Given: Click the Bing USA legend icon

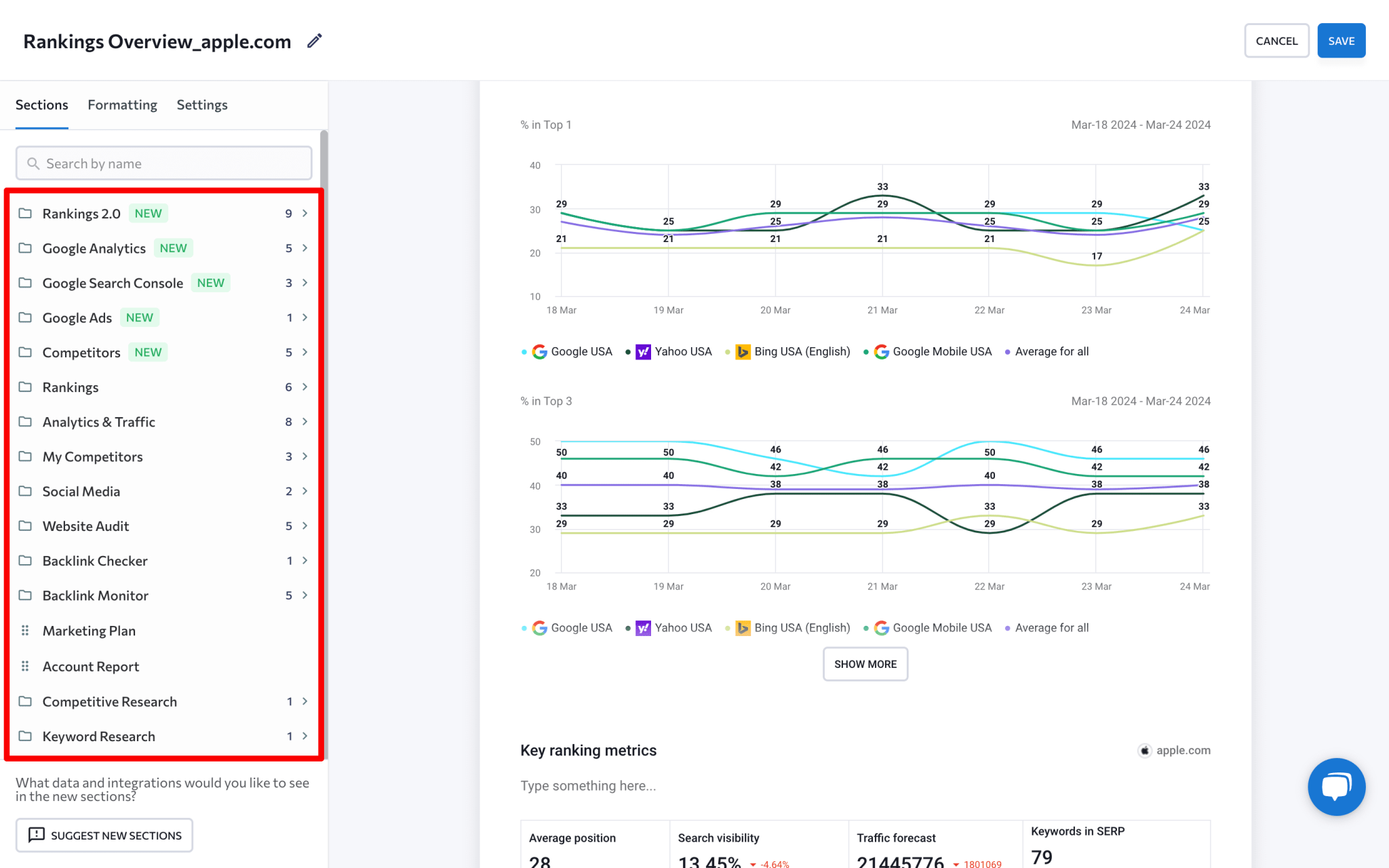Looking at the screenshot, I should click(743, 351).
